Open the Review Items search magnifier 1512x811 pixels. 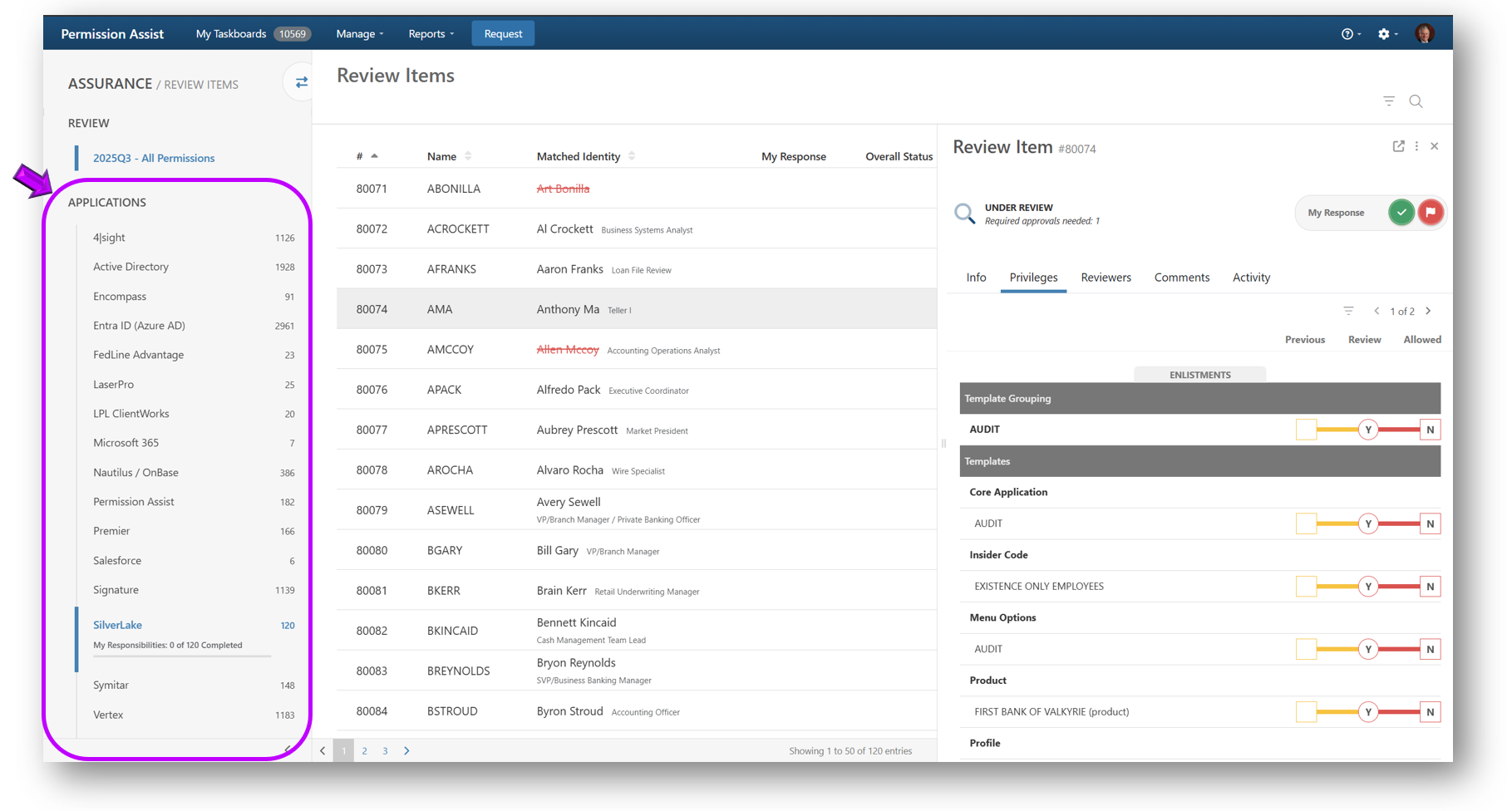(1416, 101)
